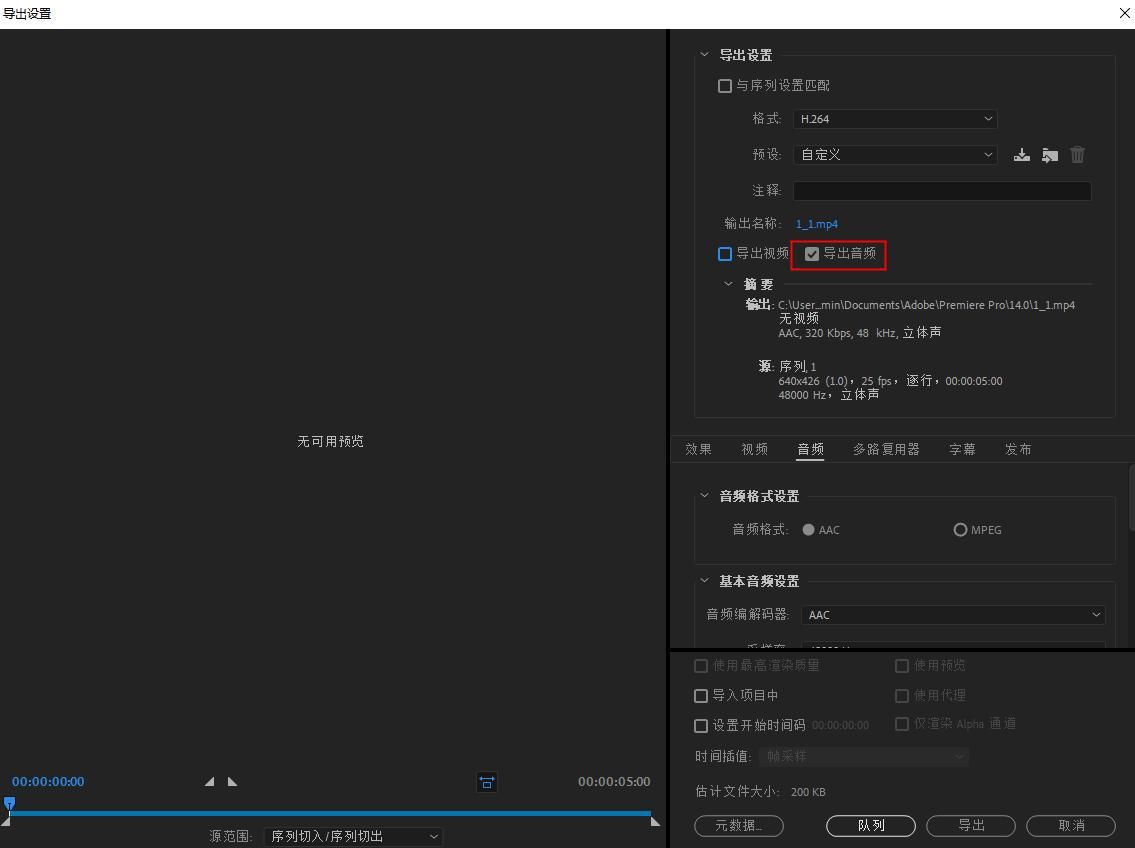Click the 注释 comment input field
Viewport: 1135px width, 848px height.
tap(942, 191)
